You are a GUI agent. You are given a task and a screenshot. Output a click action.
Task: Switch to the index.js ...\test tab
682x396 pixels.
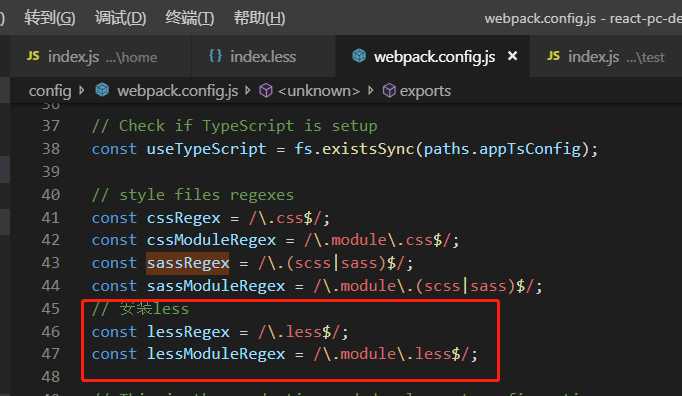(606, 57)
